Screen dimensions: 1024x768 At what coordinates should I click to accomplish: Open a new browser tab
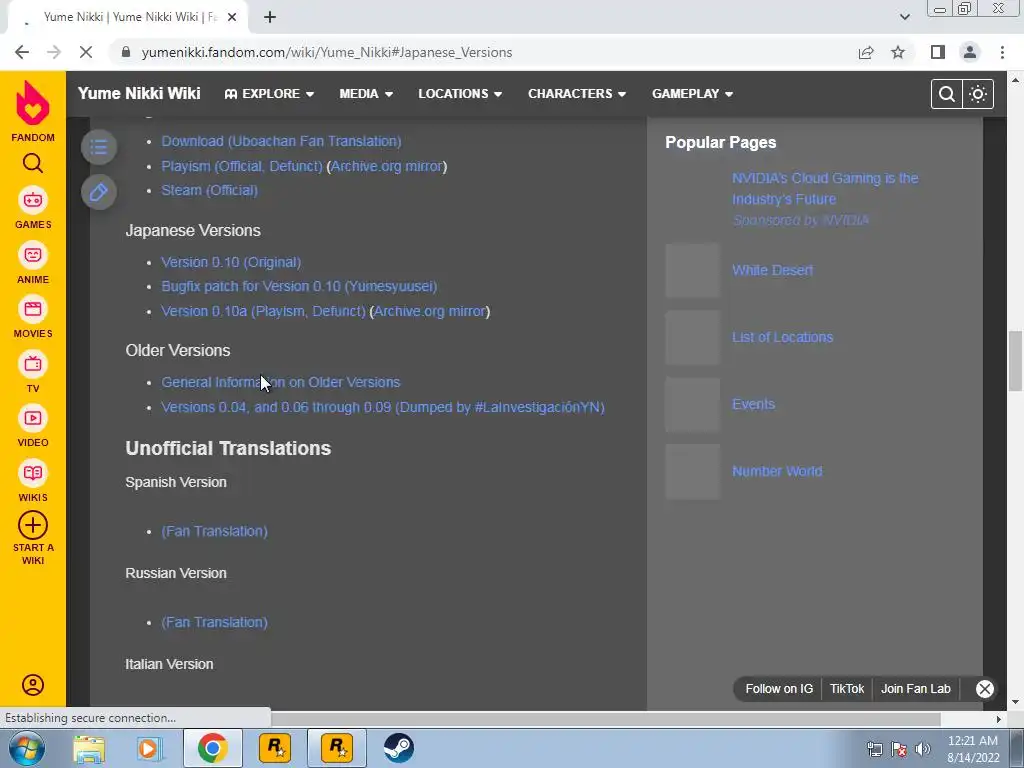pyautogui.click(x=270, y=17)
